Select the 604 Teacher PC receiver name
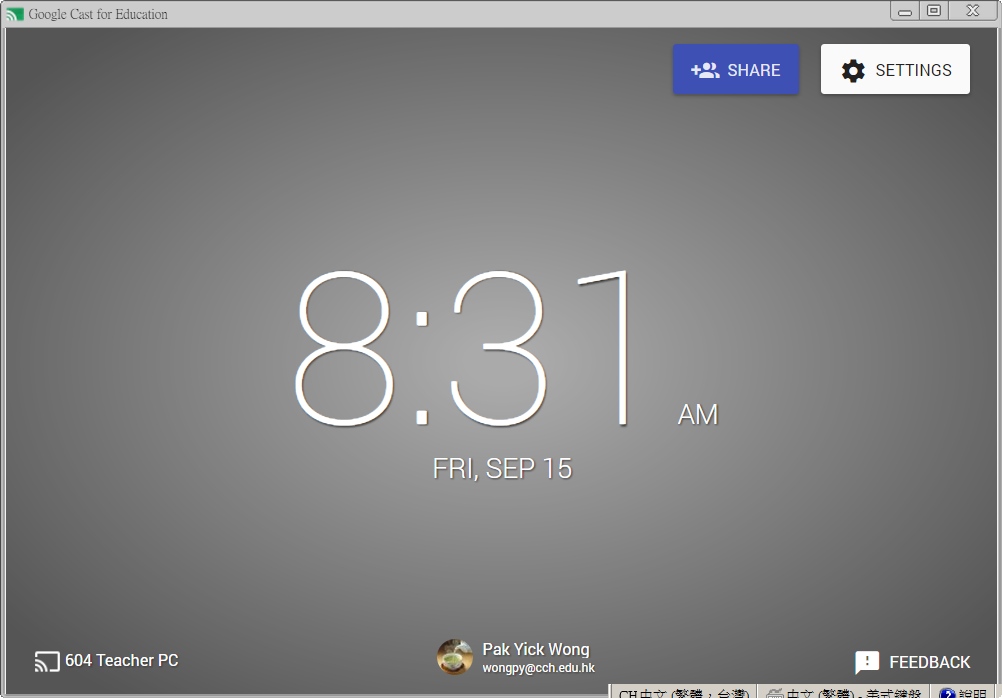1002x698 pixels. pyautogui.click(x=122, y=661)
